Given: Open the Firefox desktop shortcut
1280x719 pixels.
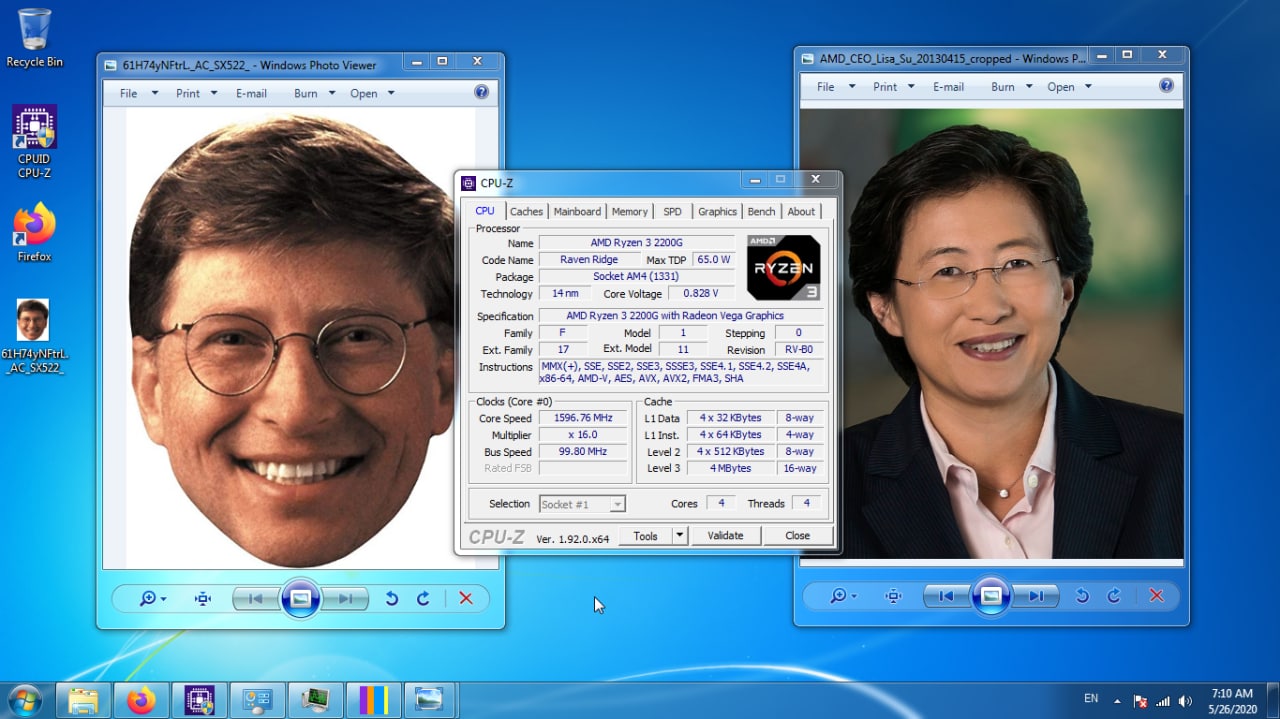Looking at the screenshot, I should (x=34, y=232).
